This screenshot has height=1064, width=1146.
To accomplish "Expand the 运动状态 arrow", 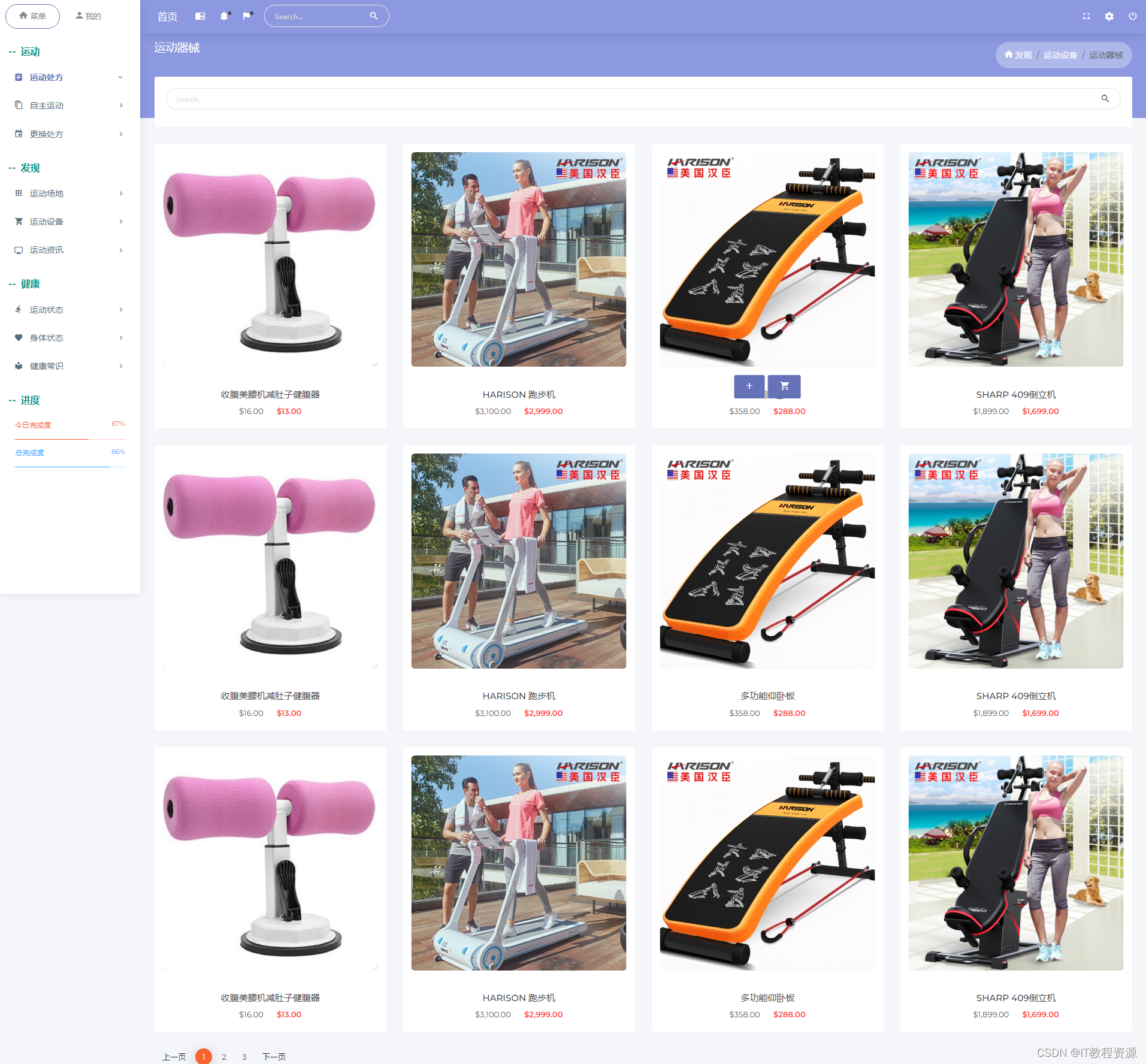I will (x=120, y=309).
